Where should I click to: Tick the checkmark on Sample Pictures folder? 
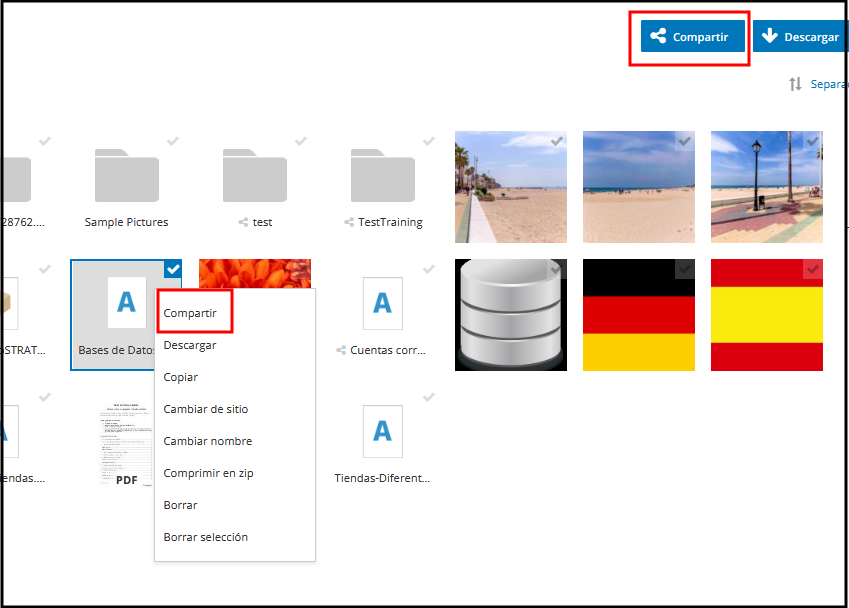pyautogui.click(x=173, y=141)
